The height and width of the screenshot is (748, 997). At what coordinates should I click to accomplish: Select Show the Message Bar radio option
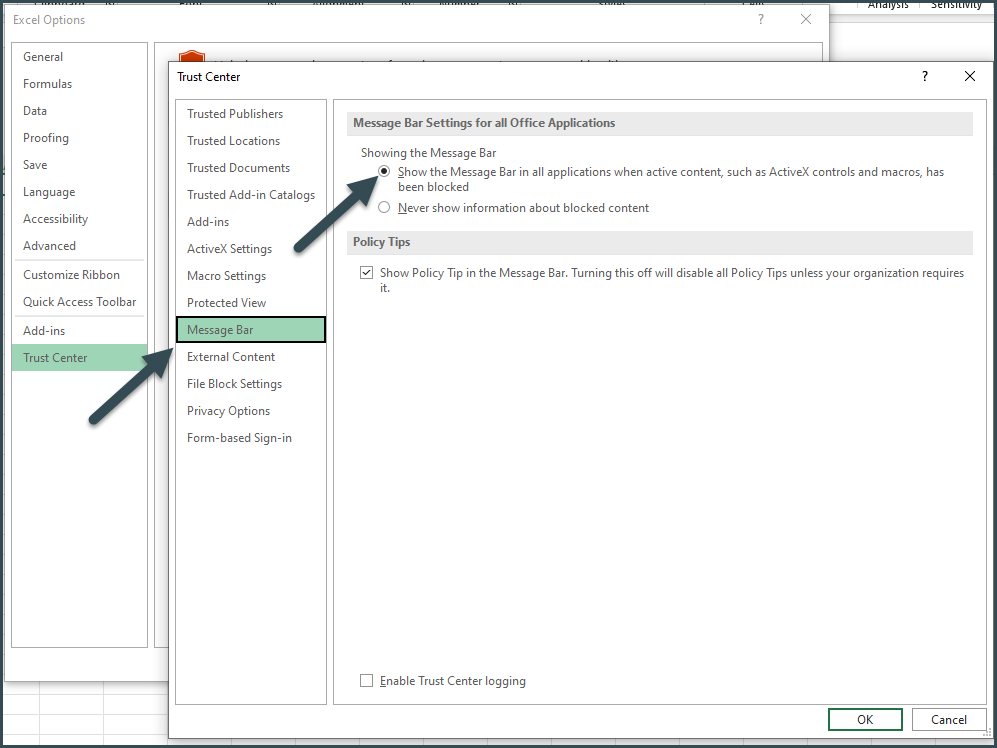click(x=384, y=171)
